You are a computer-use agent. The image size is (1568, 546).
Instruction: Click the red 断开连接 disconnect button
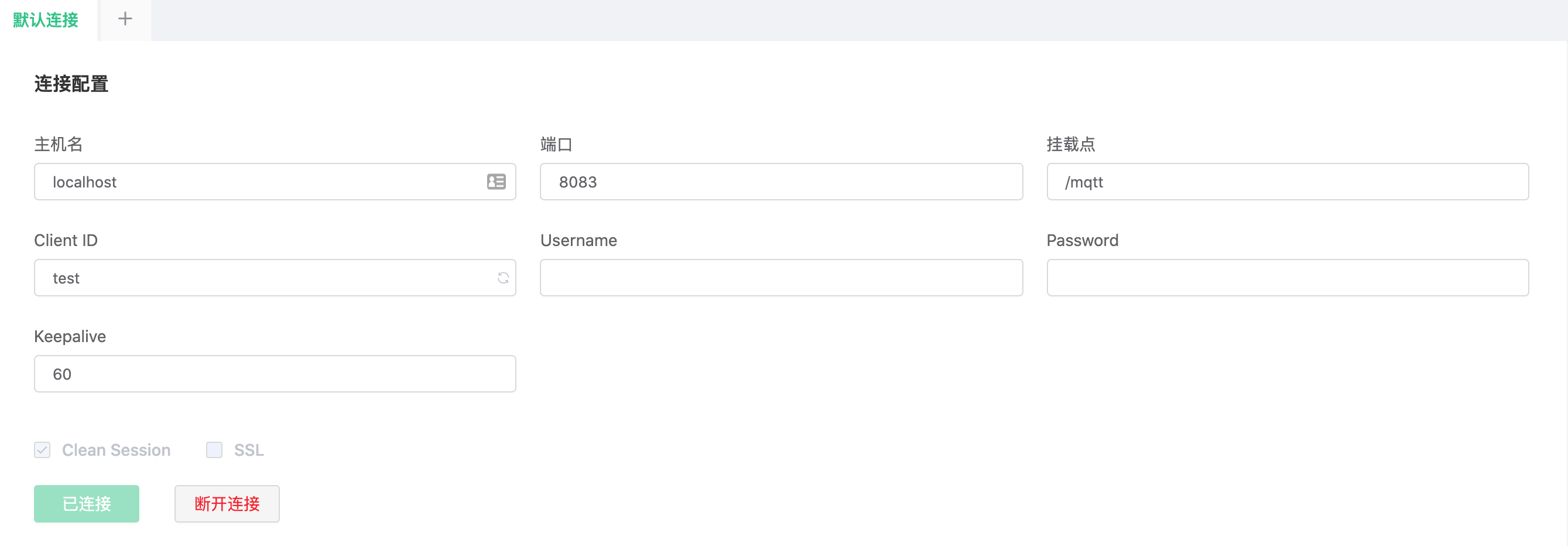pos(227,503)
